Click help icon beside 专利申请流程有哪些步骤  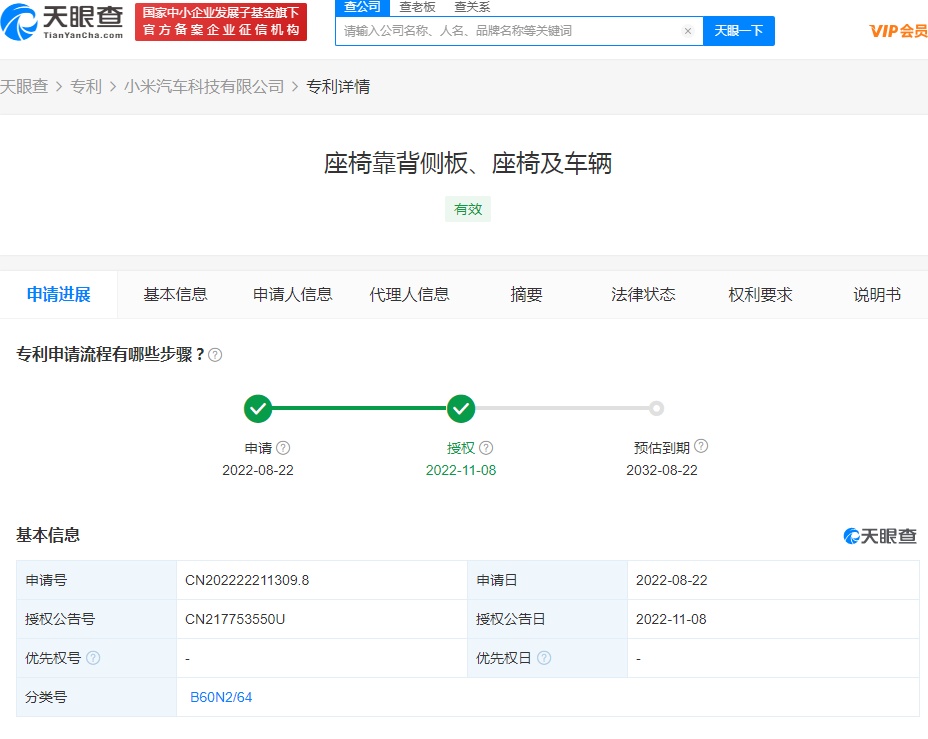tap(215, 355)
